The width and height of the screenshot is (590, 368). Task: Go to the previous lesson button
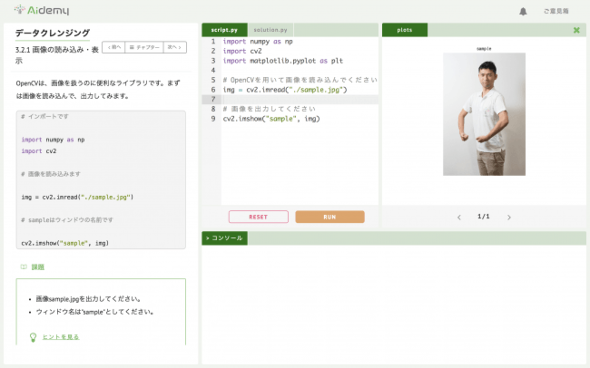[x=114, y=47]
